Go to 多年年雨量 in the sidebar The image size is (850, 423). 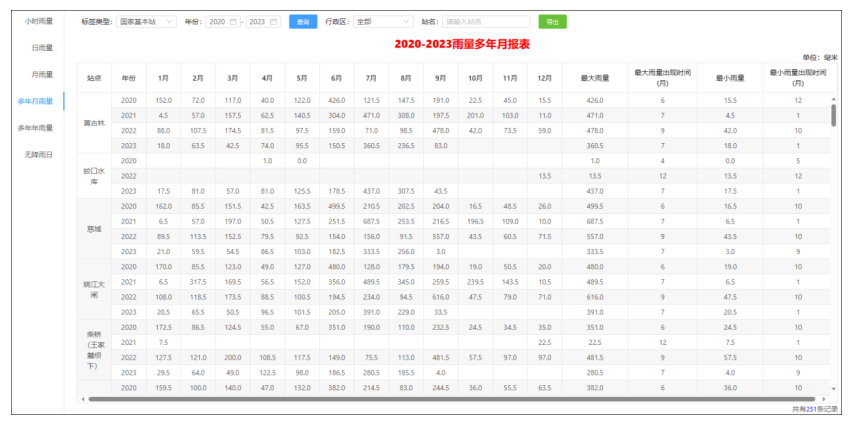pyautogui.click(x=35, y=128)
